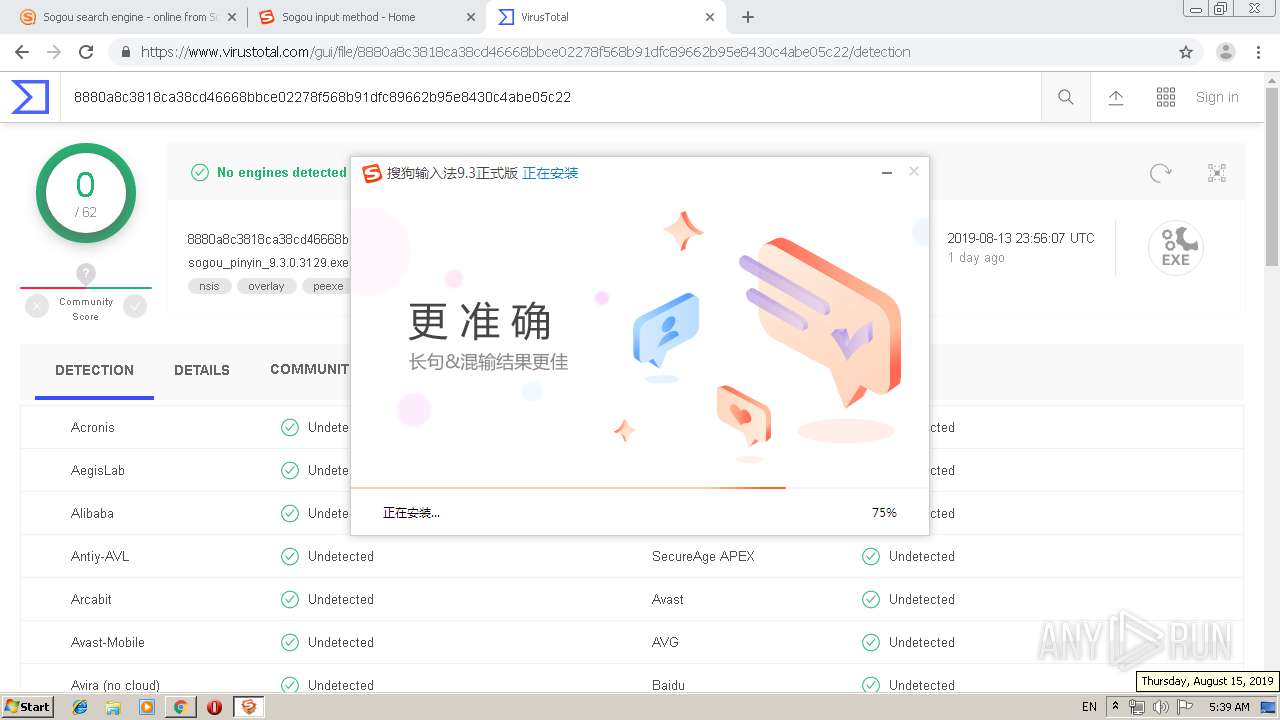Click the browser forward arrow

tap(54, 52)
